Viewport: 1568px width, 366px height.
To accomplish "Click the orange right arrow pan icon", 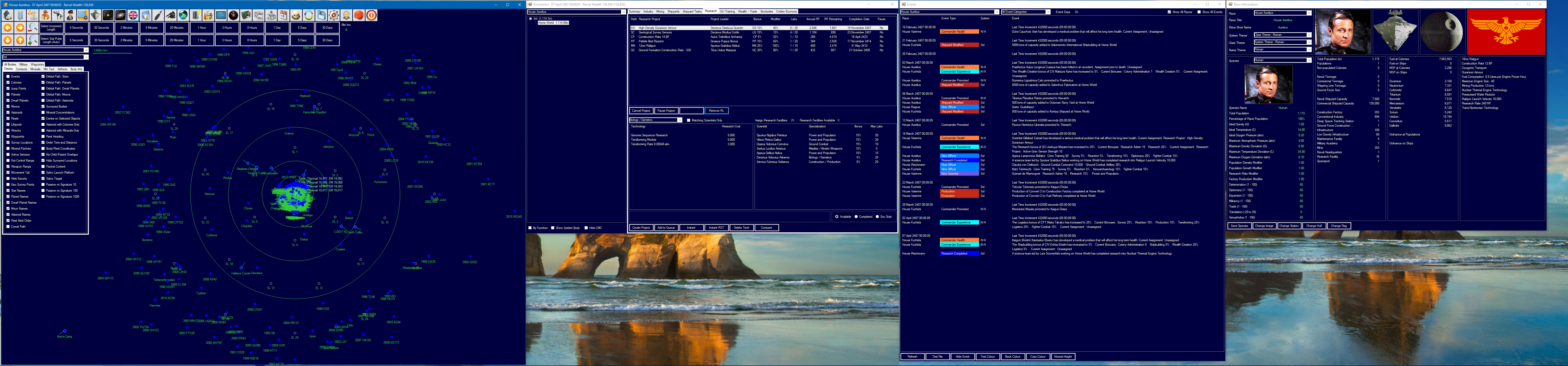I will click(x=20, y=28).
